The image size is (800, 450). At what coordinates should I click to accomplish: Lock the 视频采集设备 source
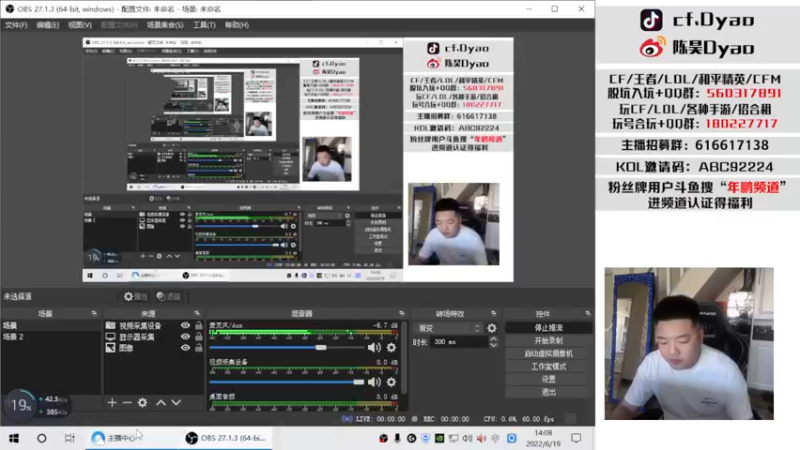click(x=198, y=325)
